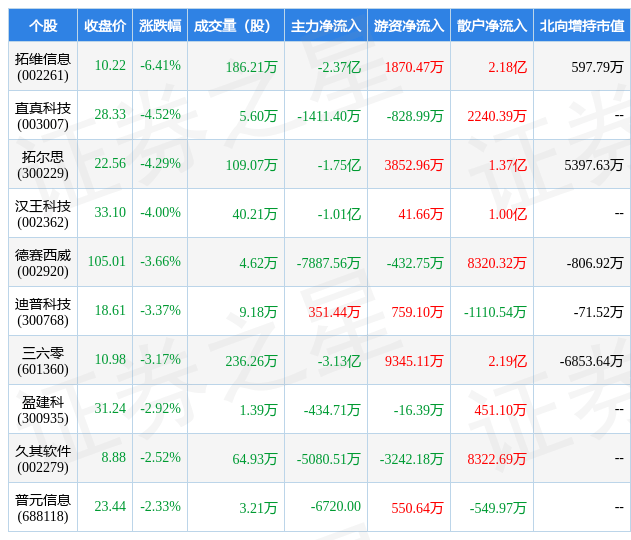Click volume cell 109.07万
The width and height of the screenshot is (631, 540).
pos(252,165)
